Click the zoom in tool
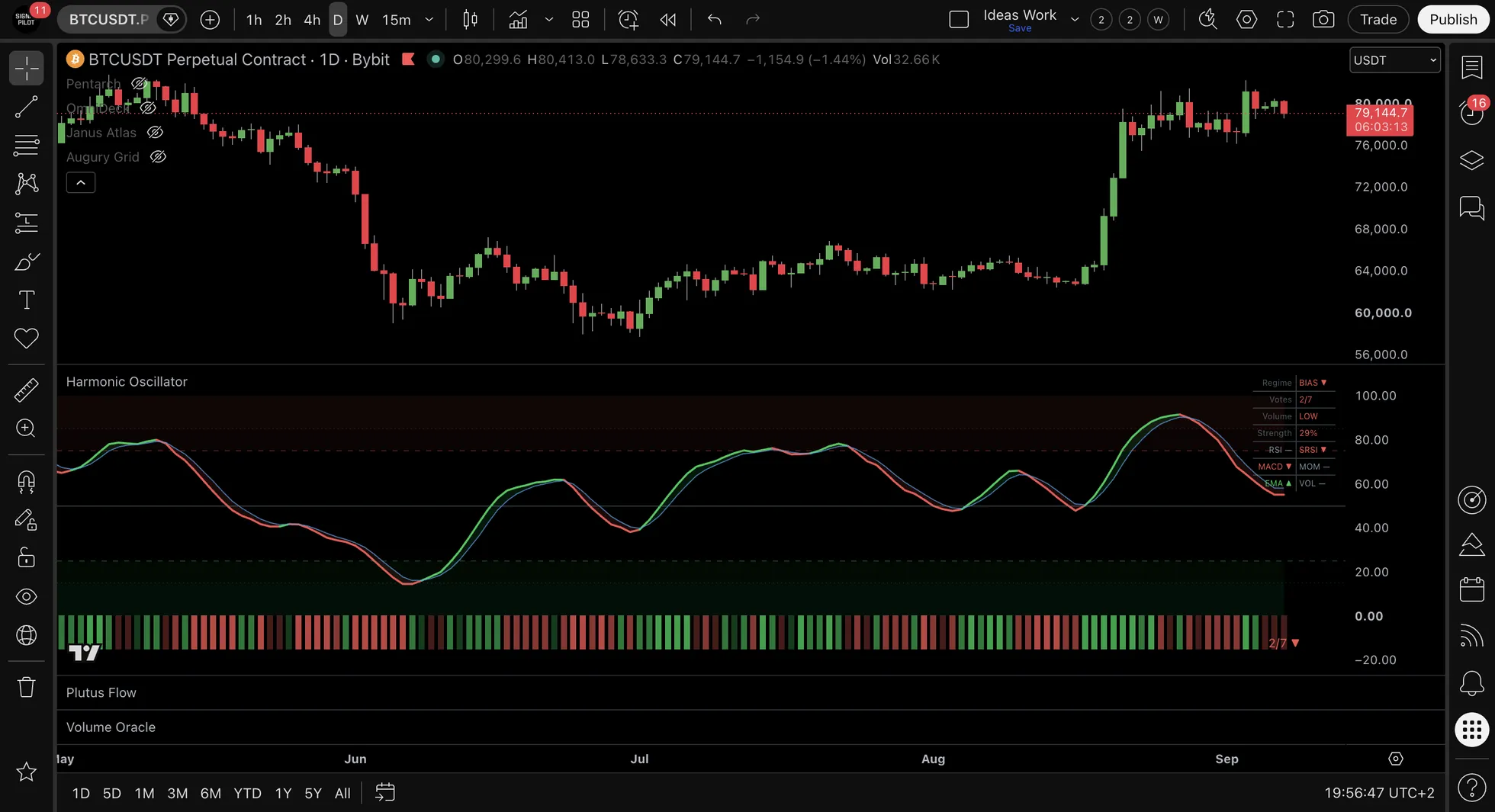 point(26,428)
